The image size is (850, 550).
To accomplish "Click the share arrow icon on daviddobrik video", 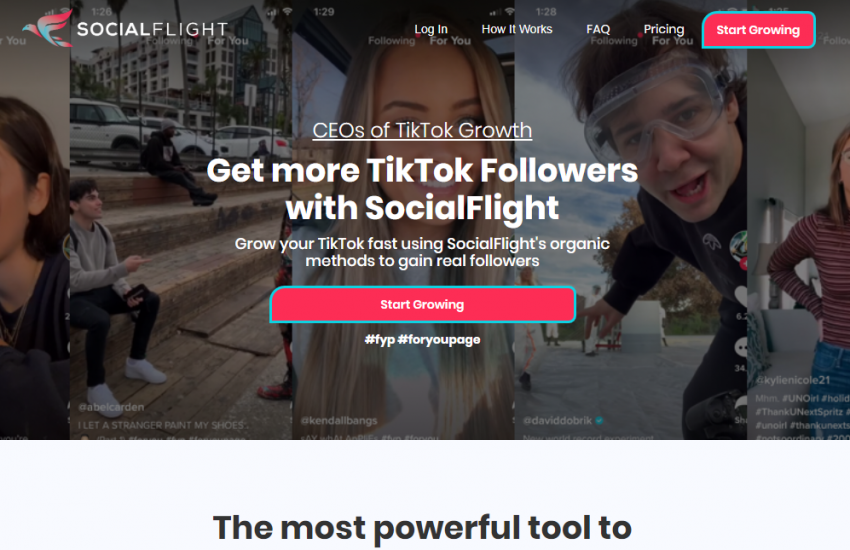I will coord(741,404).
